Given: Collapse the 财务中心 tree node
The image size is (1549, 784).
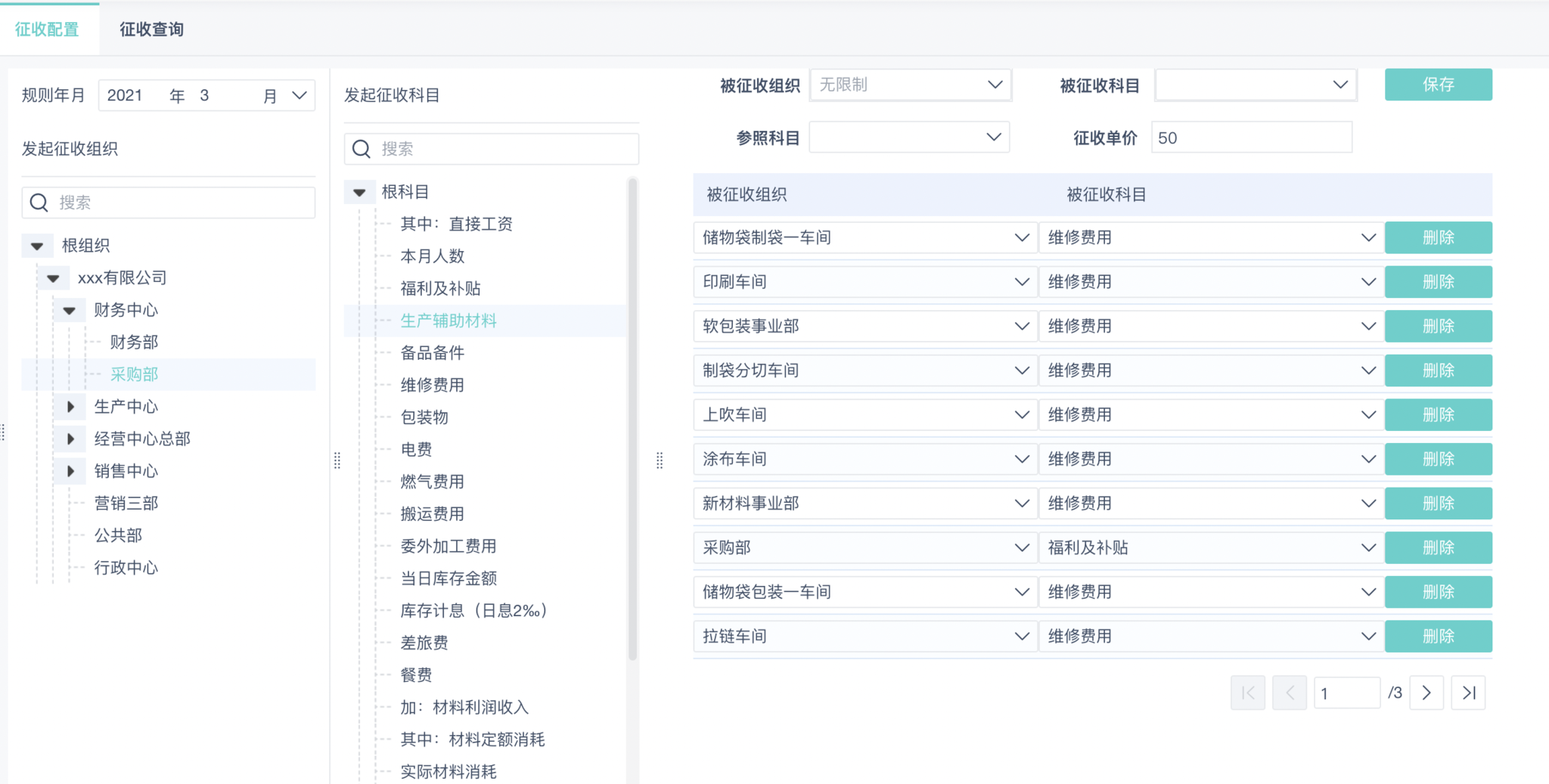Looking at the screenshot, I should click(x=70, y=310).
